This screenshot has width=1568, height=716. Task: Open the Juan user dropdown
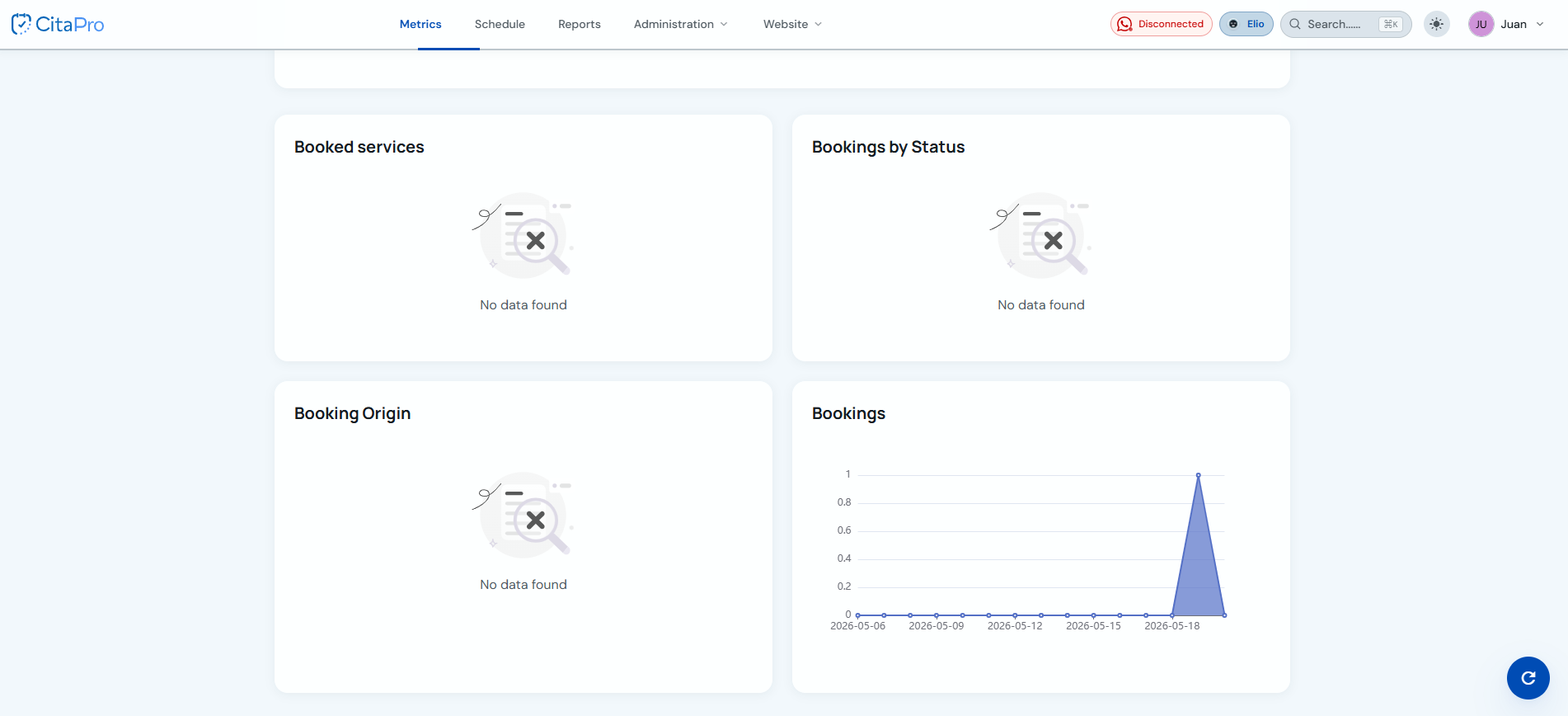coord(1507,24)
